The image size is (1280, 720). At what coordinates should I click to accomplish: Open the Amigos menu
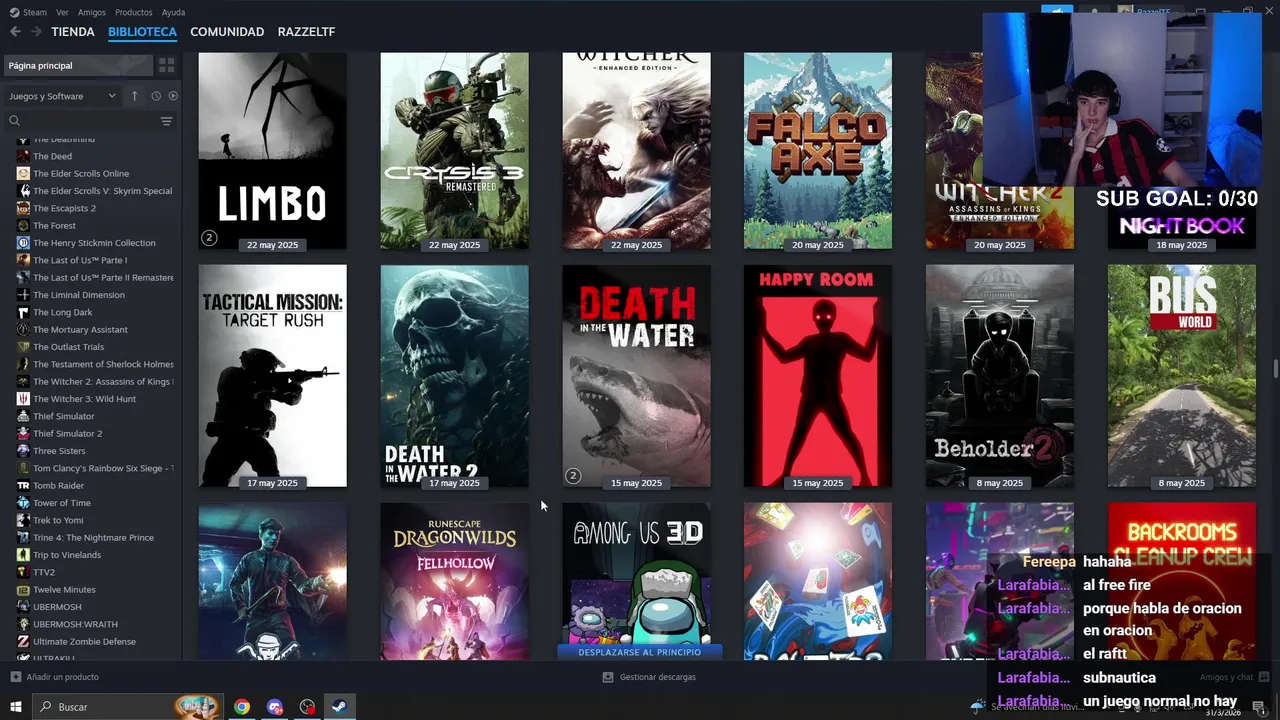[92, 12]
